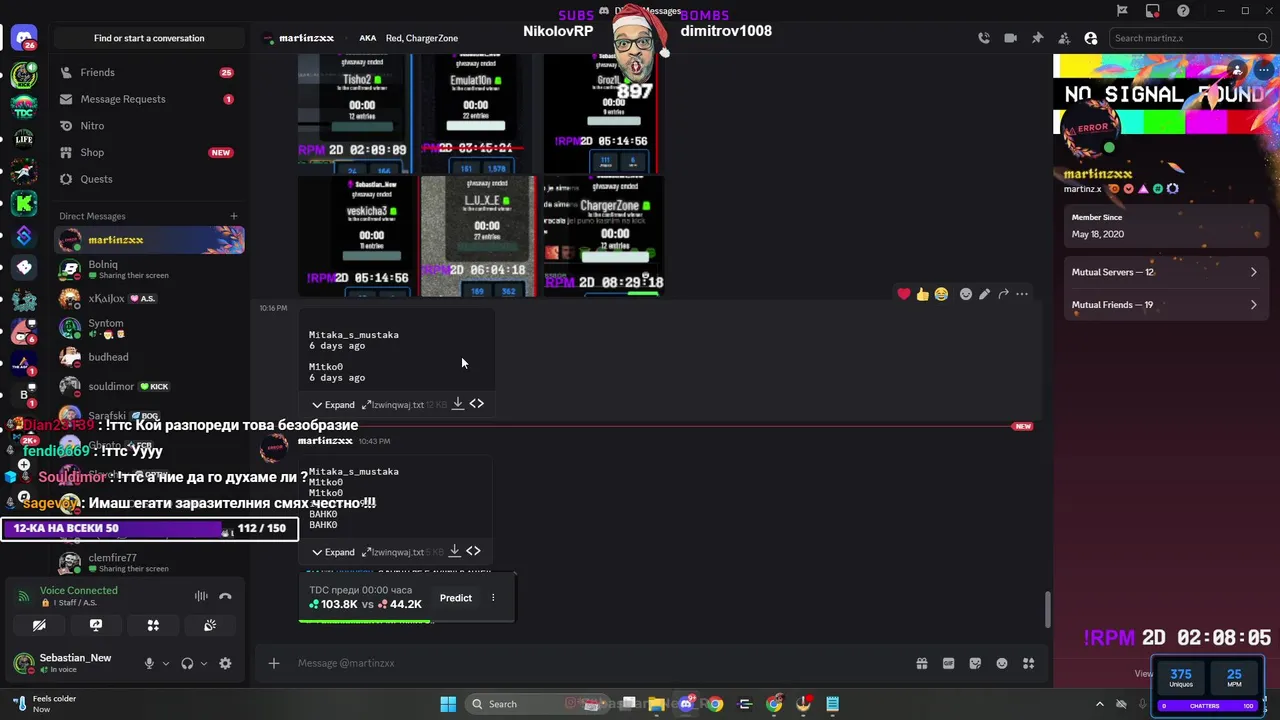Image resolution: width=1280 pixels, height=720 pixels.
Task: Toggle voice noise suppression icon
Action: [201, 596]
